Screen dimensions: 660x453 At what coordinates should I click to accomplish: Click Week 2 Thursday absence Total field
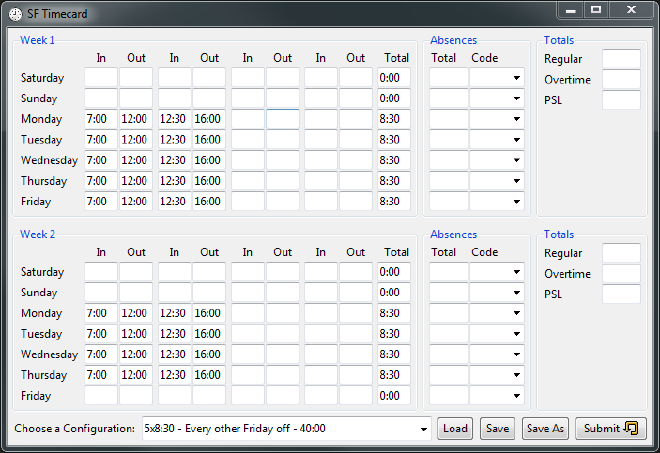[449, 375]
